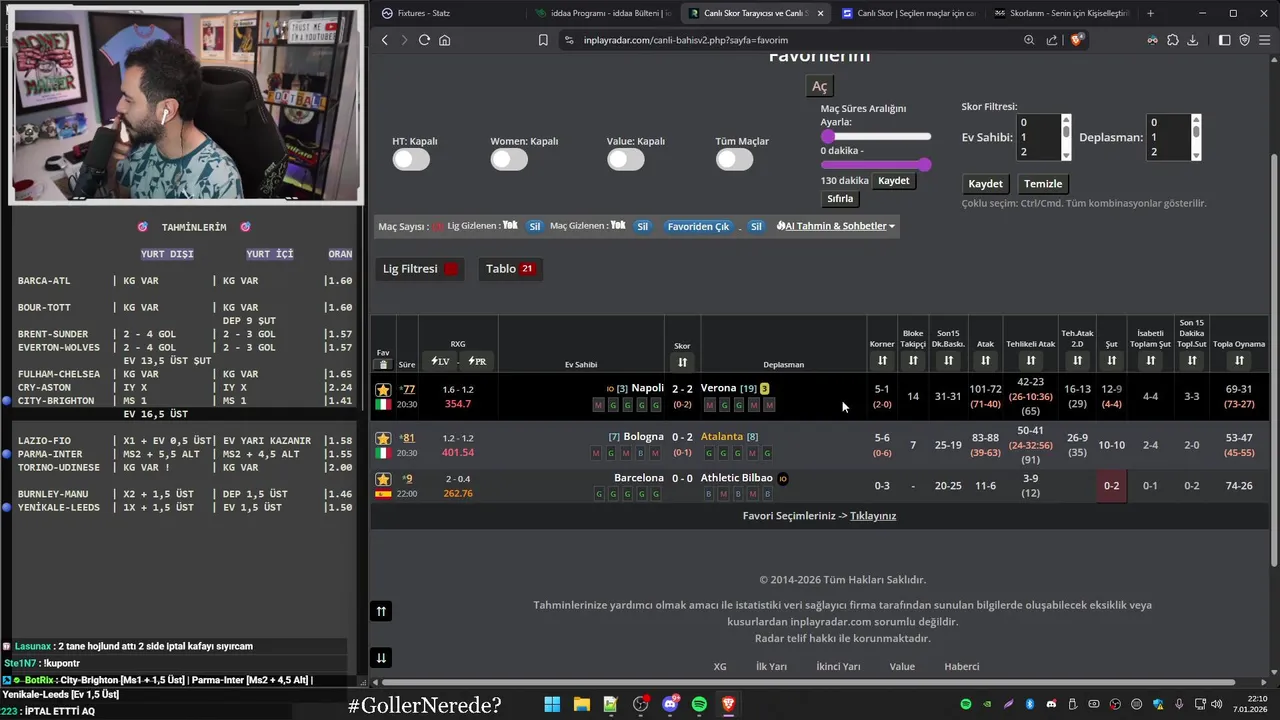This screenshot has width=1280, height=720.
Task: Click the star icon on Bologna row
Action: [x=383, y=438]
